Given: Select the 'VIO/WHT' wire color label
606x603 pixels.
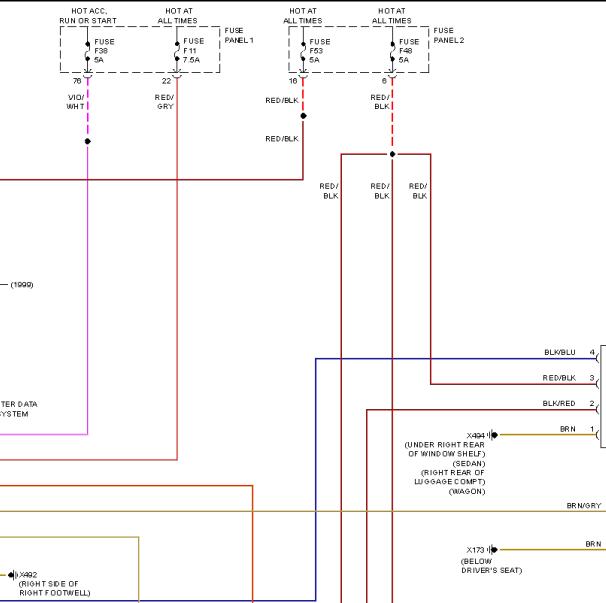Looking at the screenshot, I should 76,102.
